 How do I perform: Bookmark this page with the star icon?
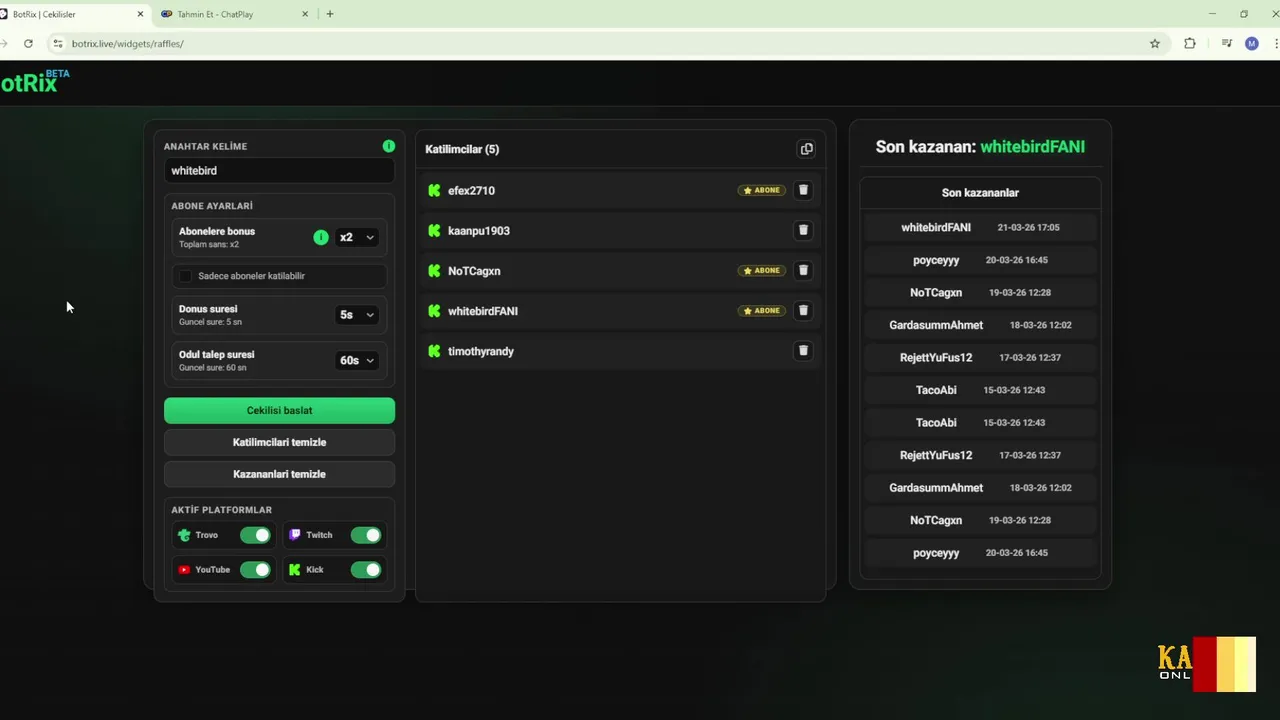click(1155, 43)
